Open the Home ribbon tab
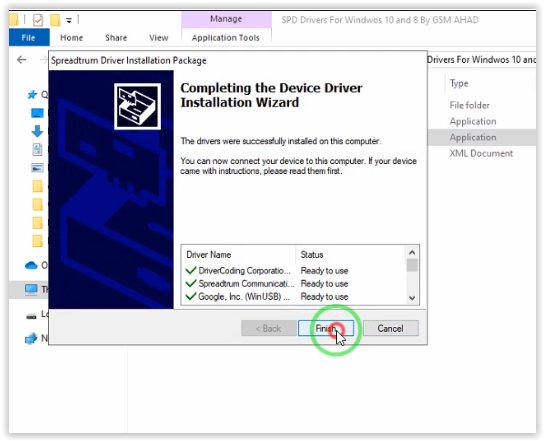 coord(71,37)
